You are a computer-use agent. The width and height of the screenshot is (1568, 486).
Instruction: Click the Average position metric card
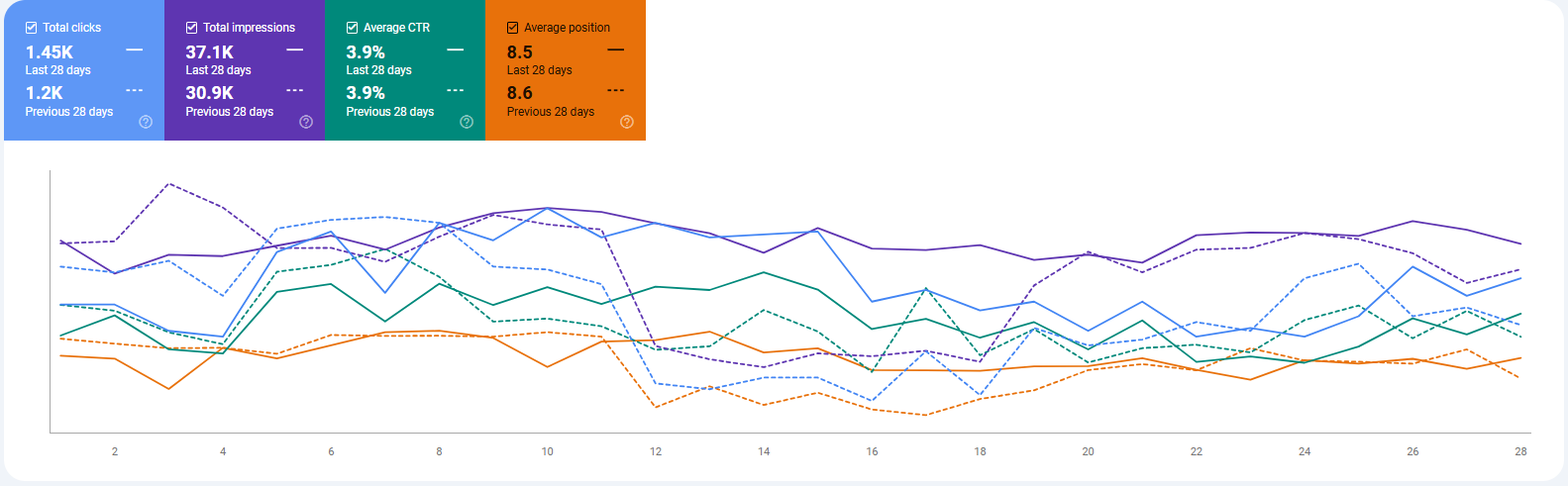[566, 70]
